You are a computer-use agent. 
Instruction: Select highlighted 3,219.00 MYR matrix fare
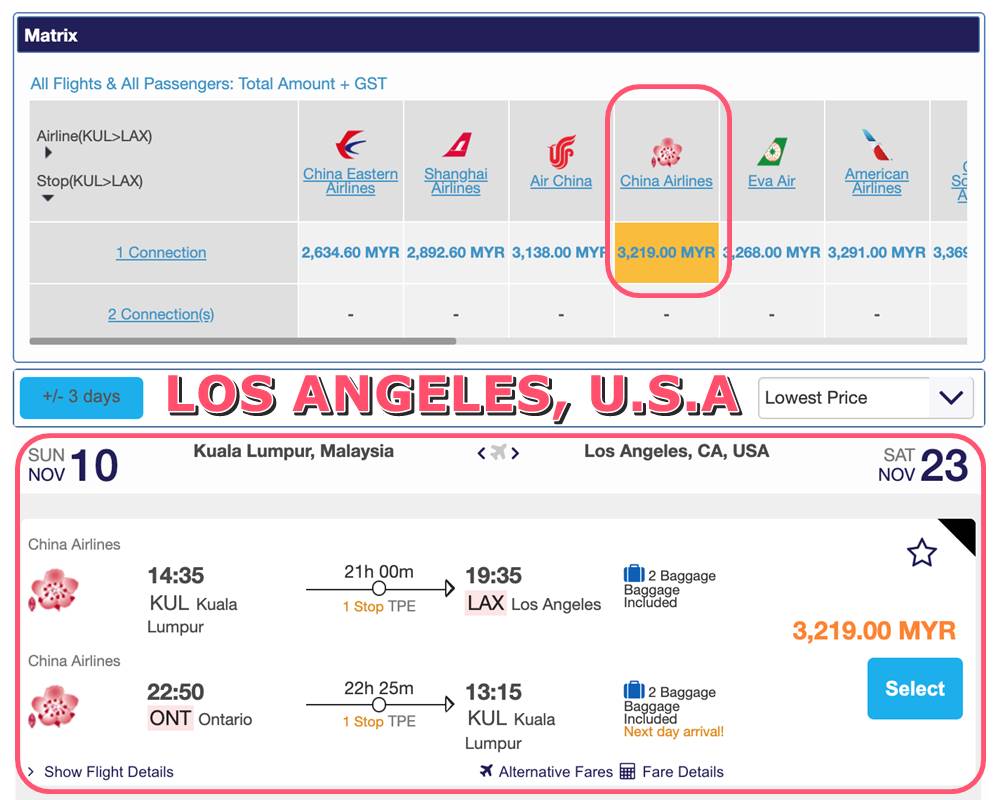[x=666, y=252]
